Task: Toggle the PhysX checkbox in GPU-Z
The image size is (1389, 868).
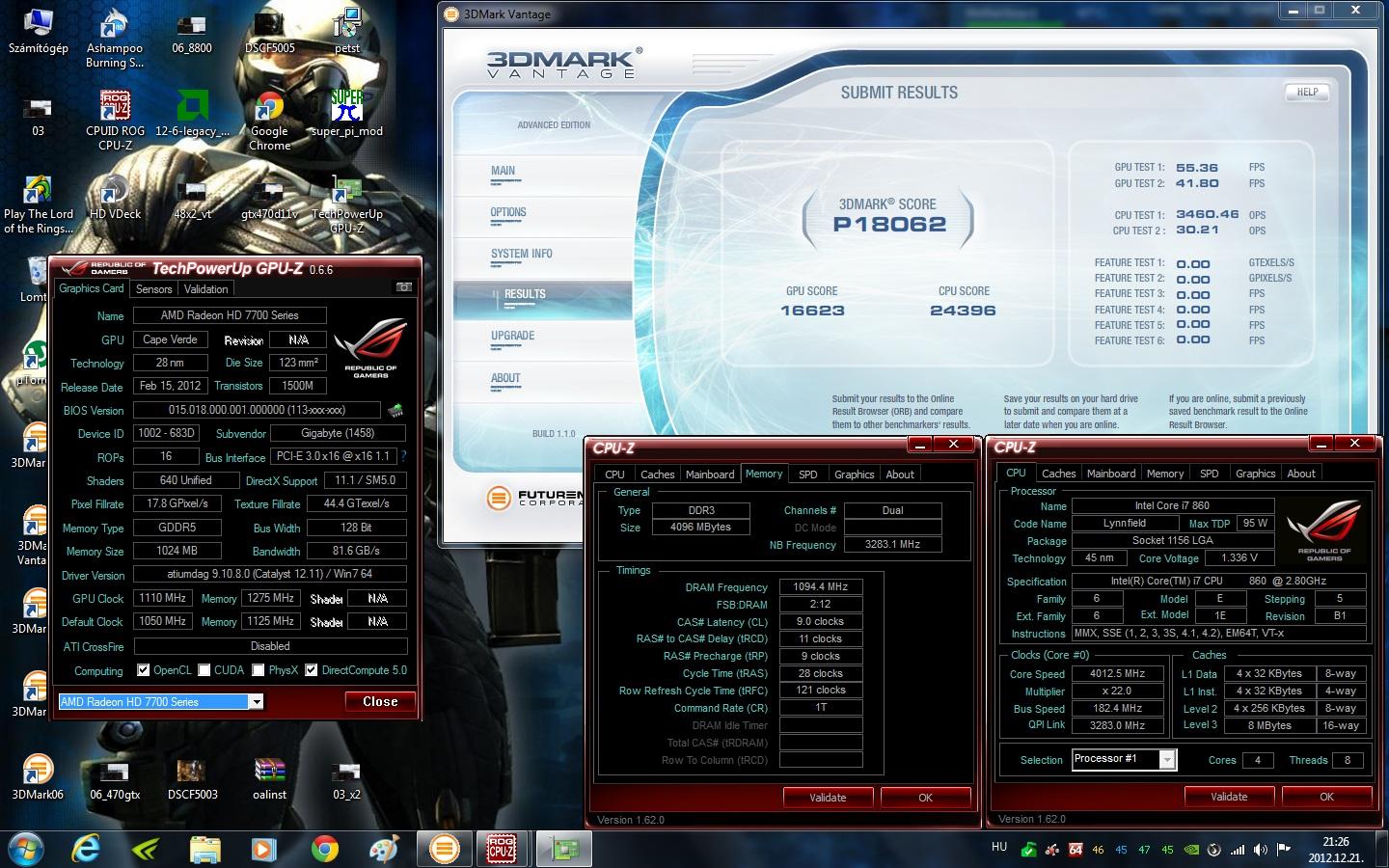Action: [x=258, y=670]
